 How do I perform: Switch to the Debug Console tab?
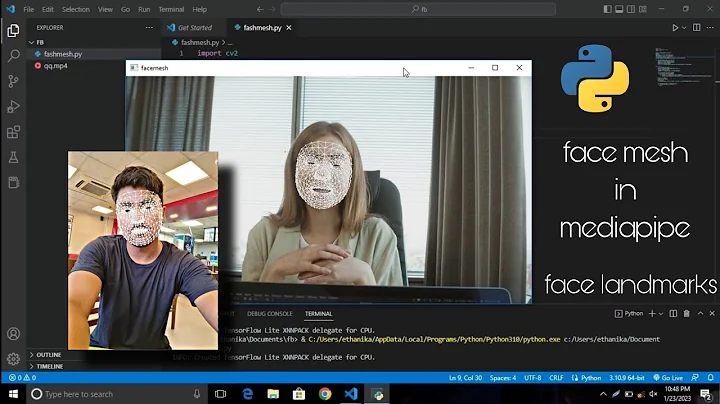tap(270, 314)
